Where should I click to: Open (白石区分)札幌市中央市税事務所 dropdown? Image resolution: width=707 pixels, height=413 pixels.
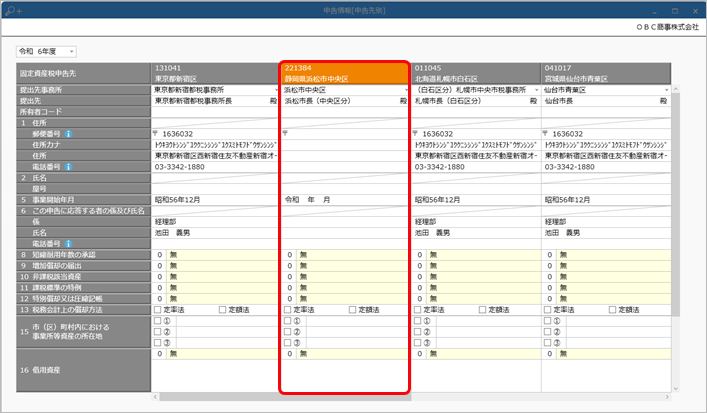pos(537,90)
